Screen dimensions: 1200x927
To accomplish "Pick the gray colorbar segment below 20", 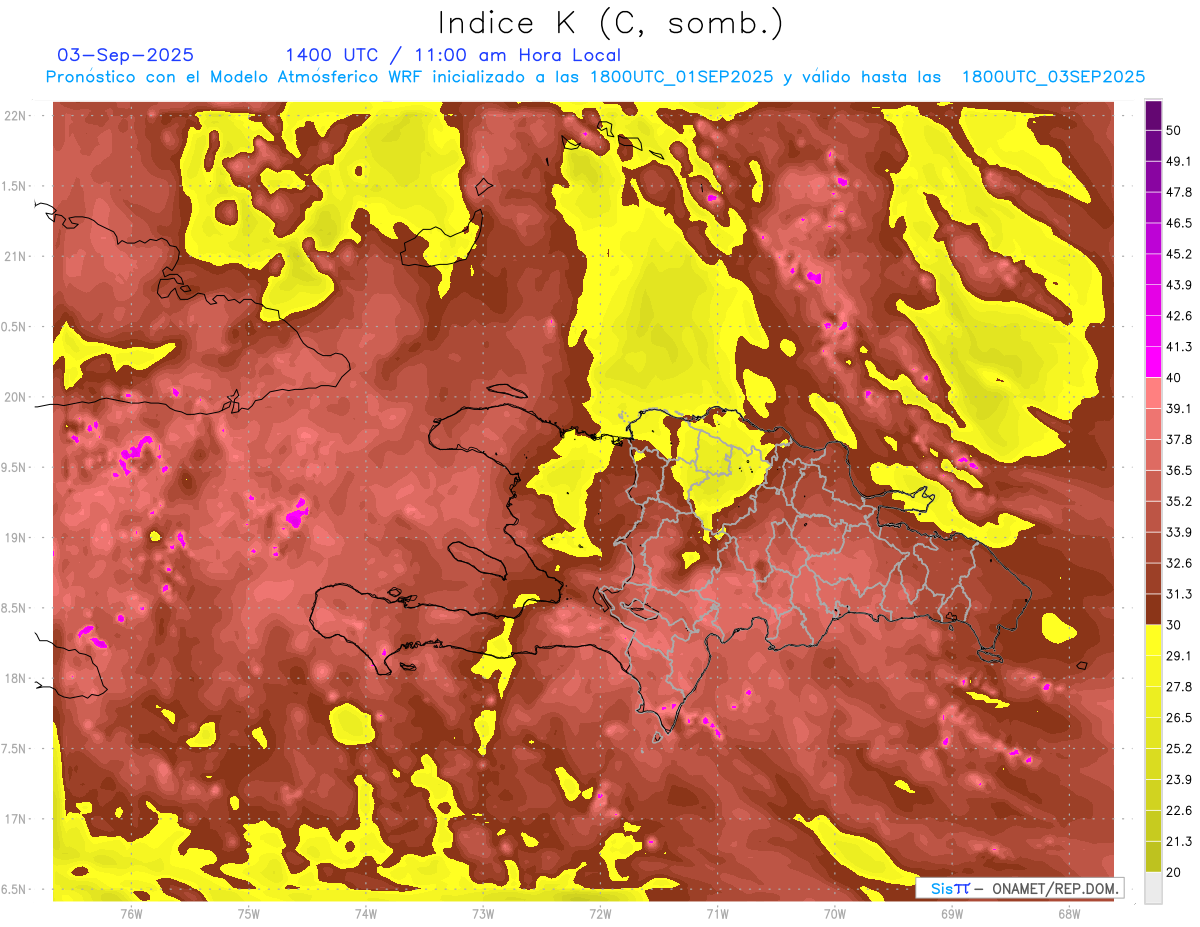I will point(1153,888).
